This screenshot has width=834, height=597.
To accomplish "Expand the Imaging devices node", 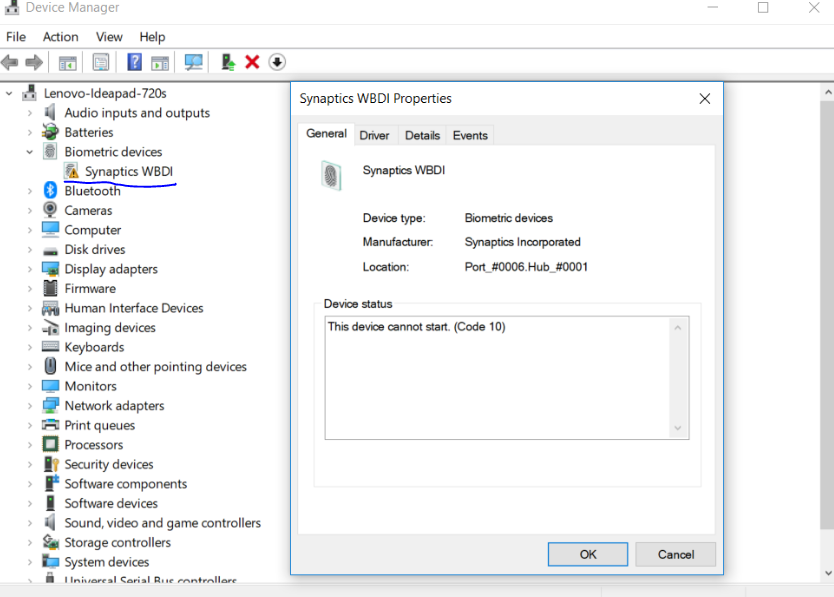I will pyautogui.click(x=30, y=328).
